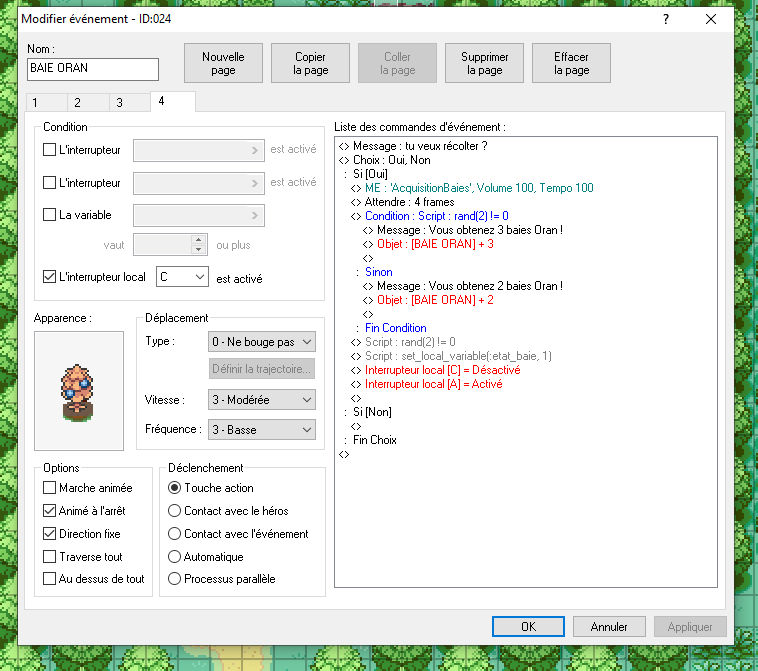The height and width of the screenshot is (671, 758).
Task: Set trigger to Processus parallèle
Action: pos(175,579)
